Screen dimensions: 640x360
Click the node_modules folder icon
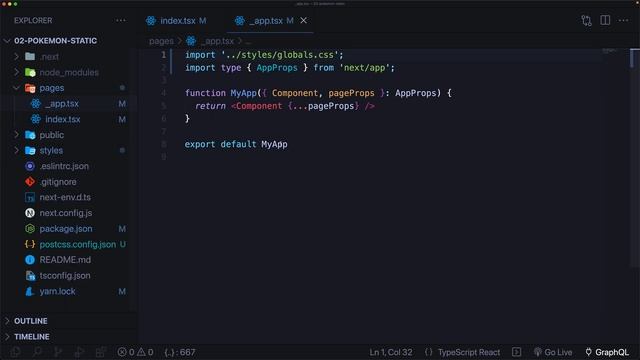[30, 72]
